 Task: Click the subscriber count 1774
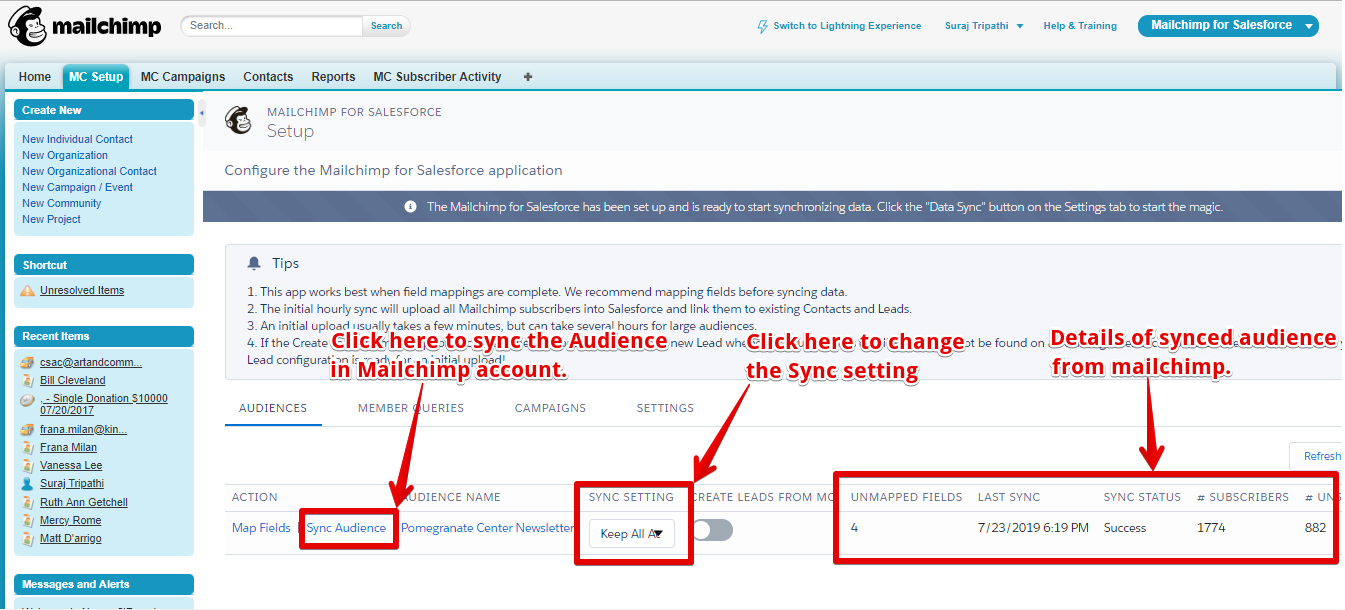[x=1211, y=528]
